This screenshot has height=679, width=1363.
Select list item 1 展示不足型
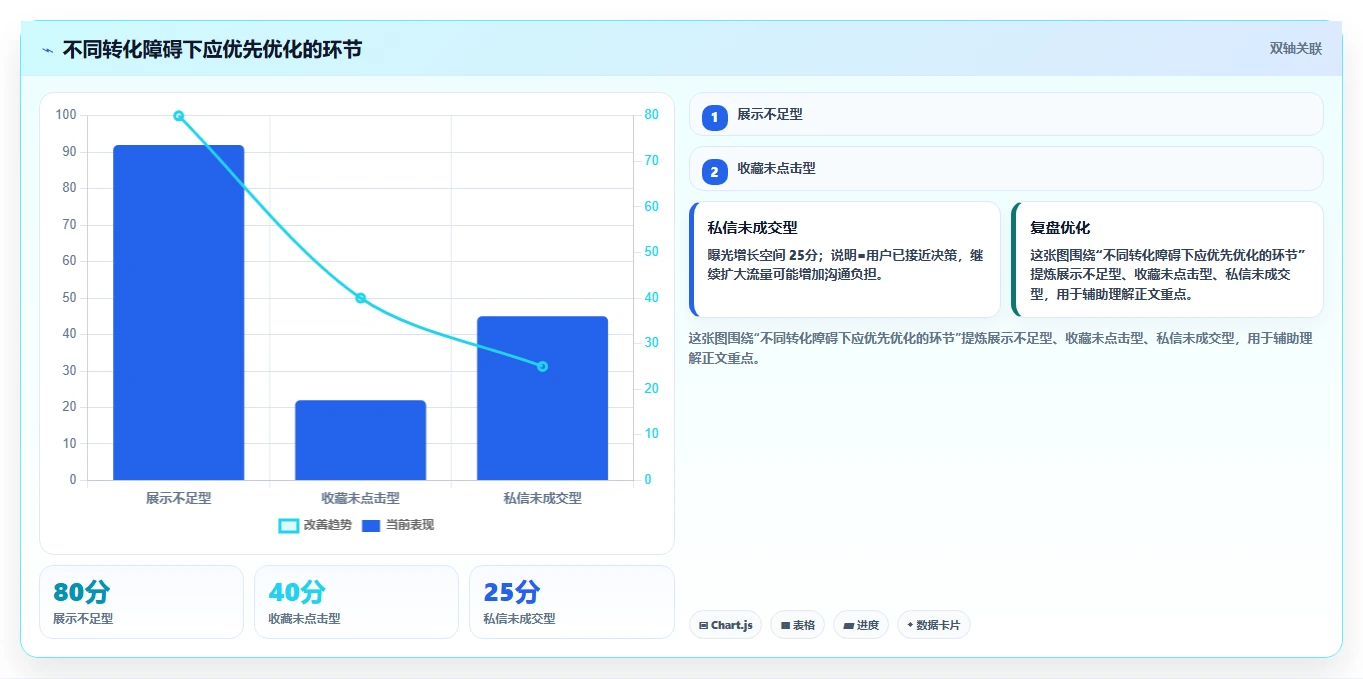pos(1006,114)
